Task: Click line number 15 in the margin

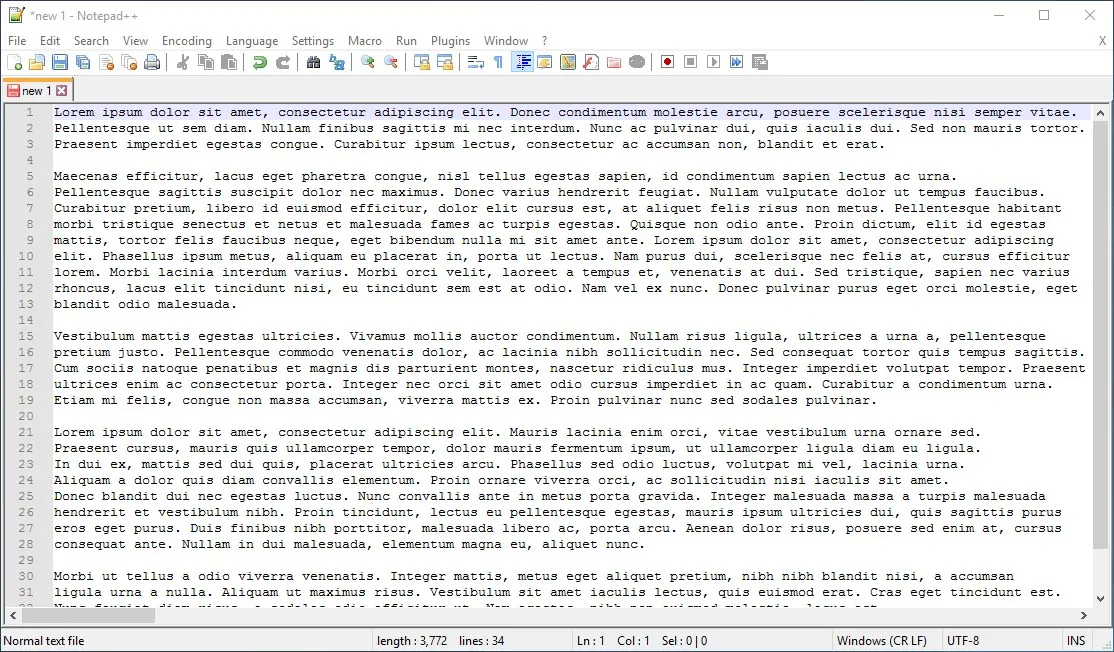Action: tap(26, 336)
